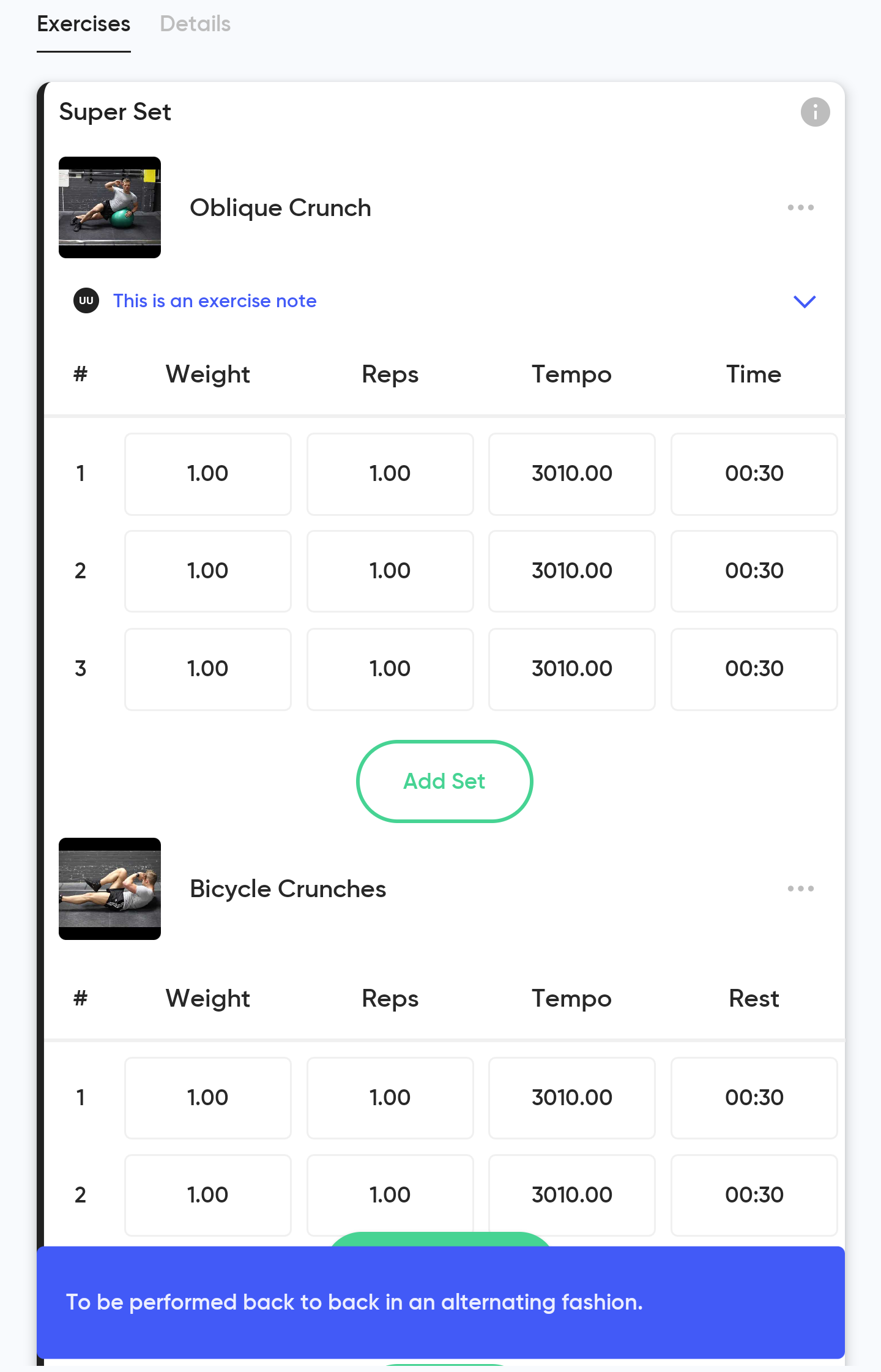Viewport: 881px width, 1372px height.
Task: Play the Bicycle Crunches video thumbnail
Action: click(x=110, y=889)
